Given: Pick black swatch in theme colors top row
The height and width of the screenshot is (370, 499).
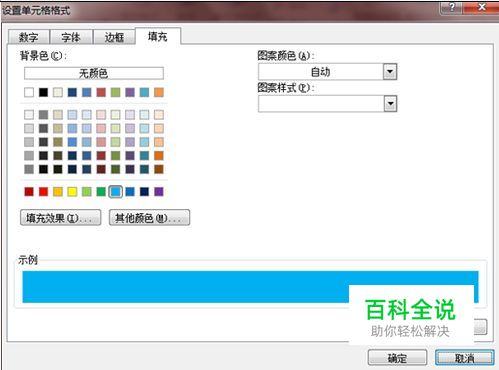Looking at the screenshot, I should tap(43, 92).
